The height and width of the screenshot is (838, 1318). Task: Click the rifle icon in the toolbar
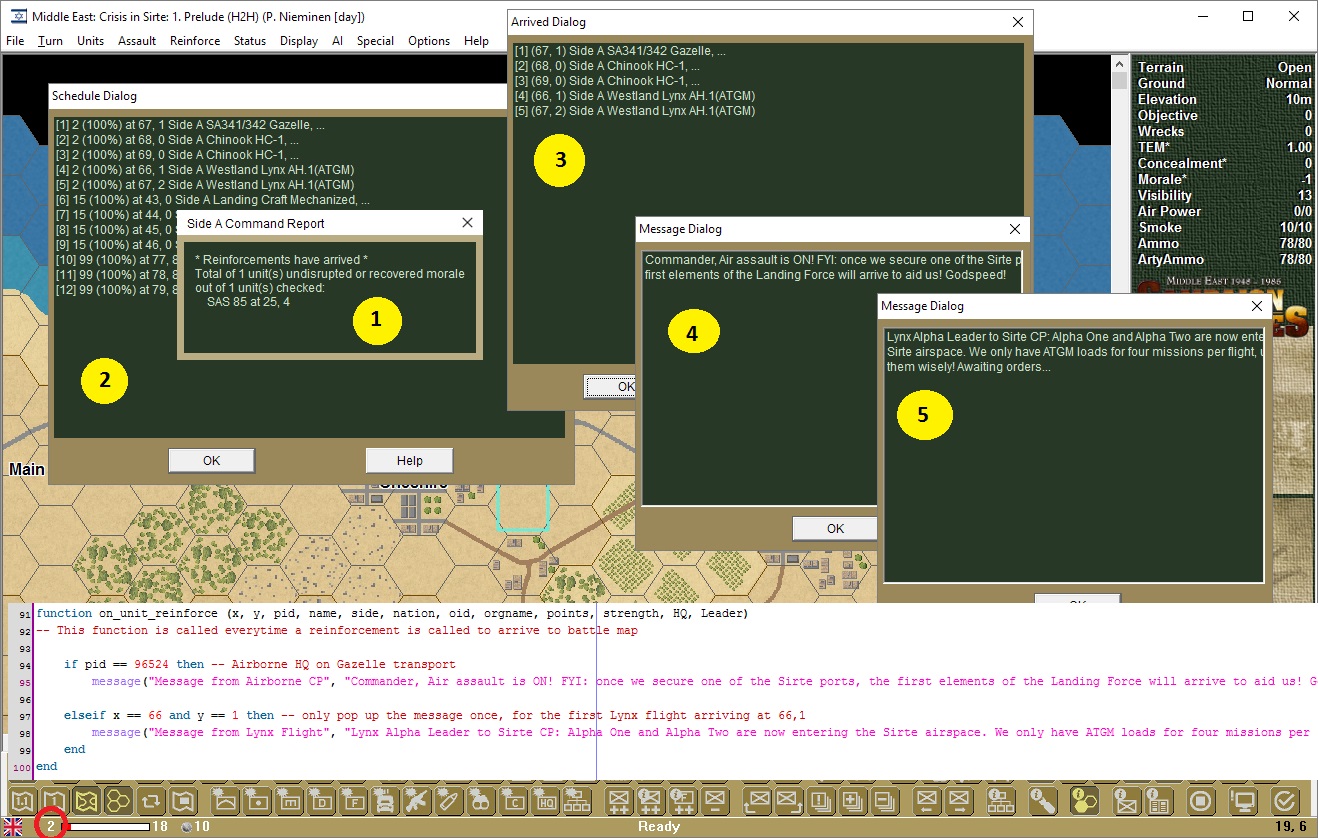click(418, 800)
